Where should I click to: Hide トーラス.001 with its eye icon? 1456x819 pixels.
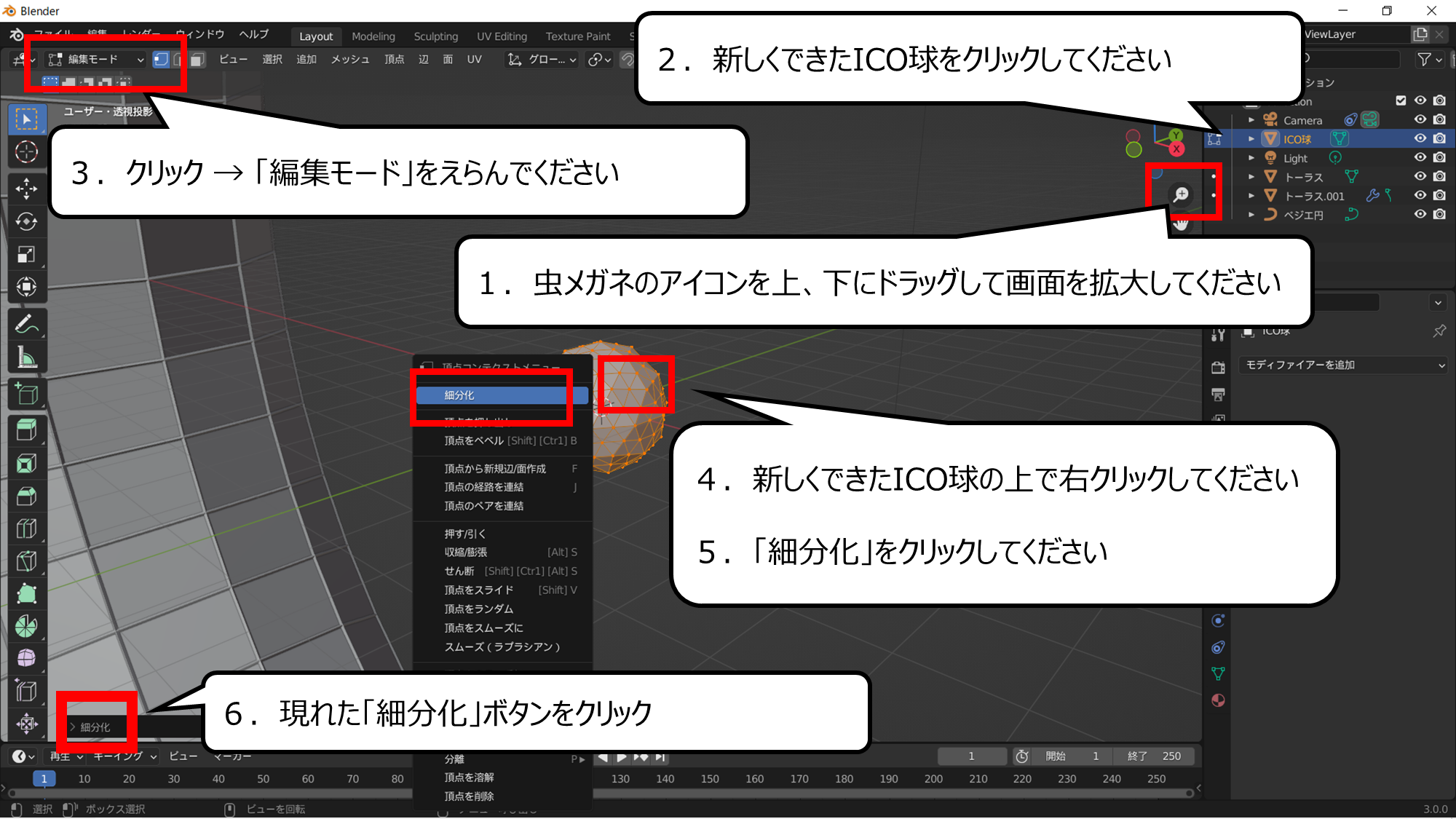point(1420,195)
